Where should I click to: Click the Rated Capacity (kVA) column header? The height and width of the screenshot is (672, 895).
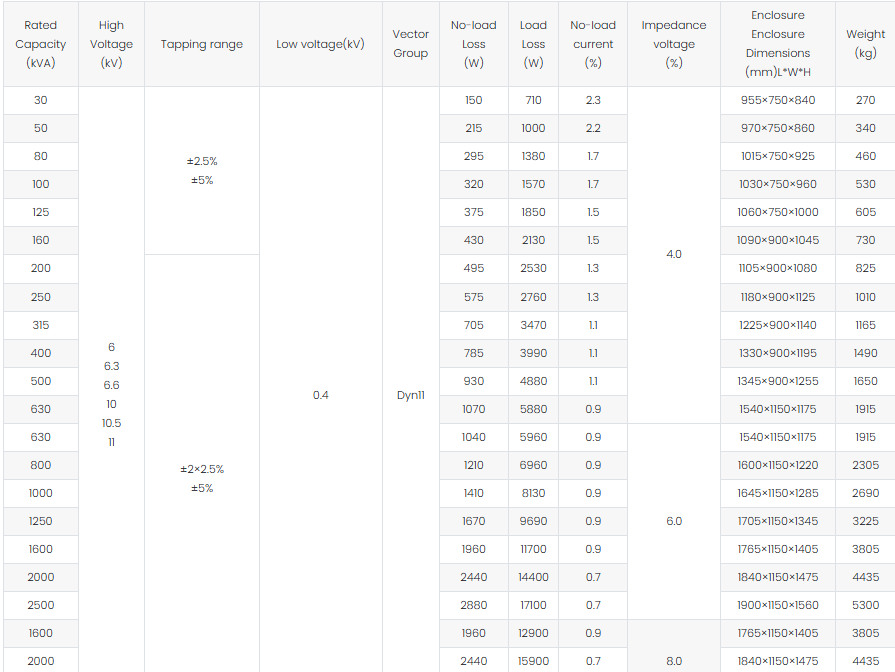41,44
